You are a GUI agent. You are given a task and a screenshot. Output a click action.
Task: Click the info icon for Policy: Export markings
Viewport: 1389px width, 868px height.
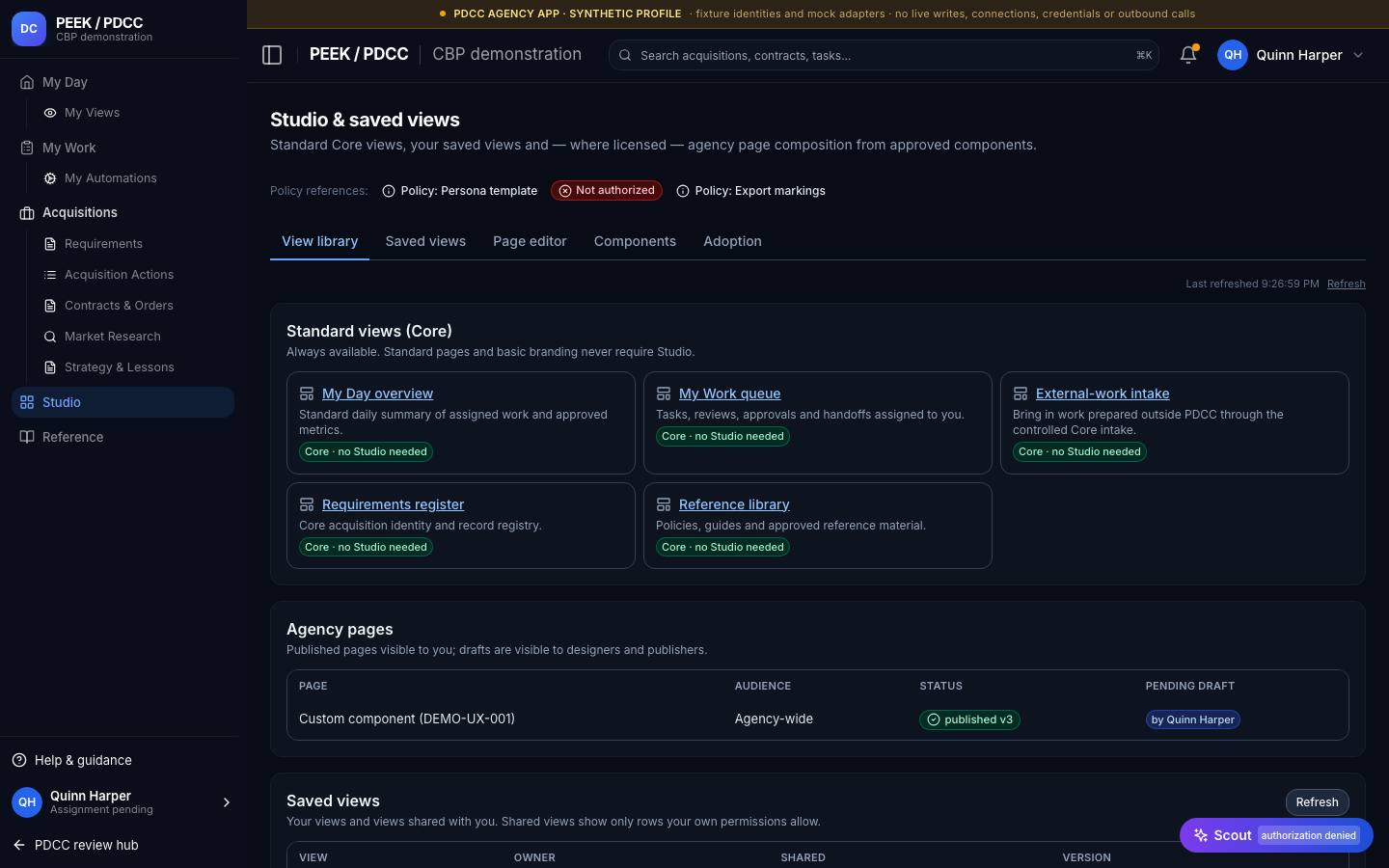coord(683,191)
